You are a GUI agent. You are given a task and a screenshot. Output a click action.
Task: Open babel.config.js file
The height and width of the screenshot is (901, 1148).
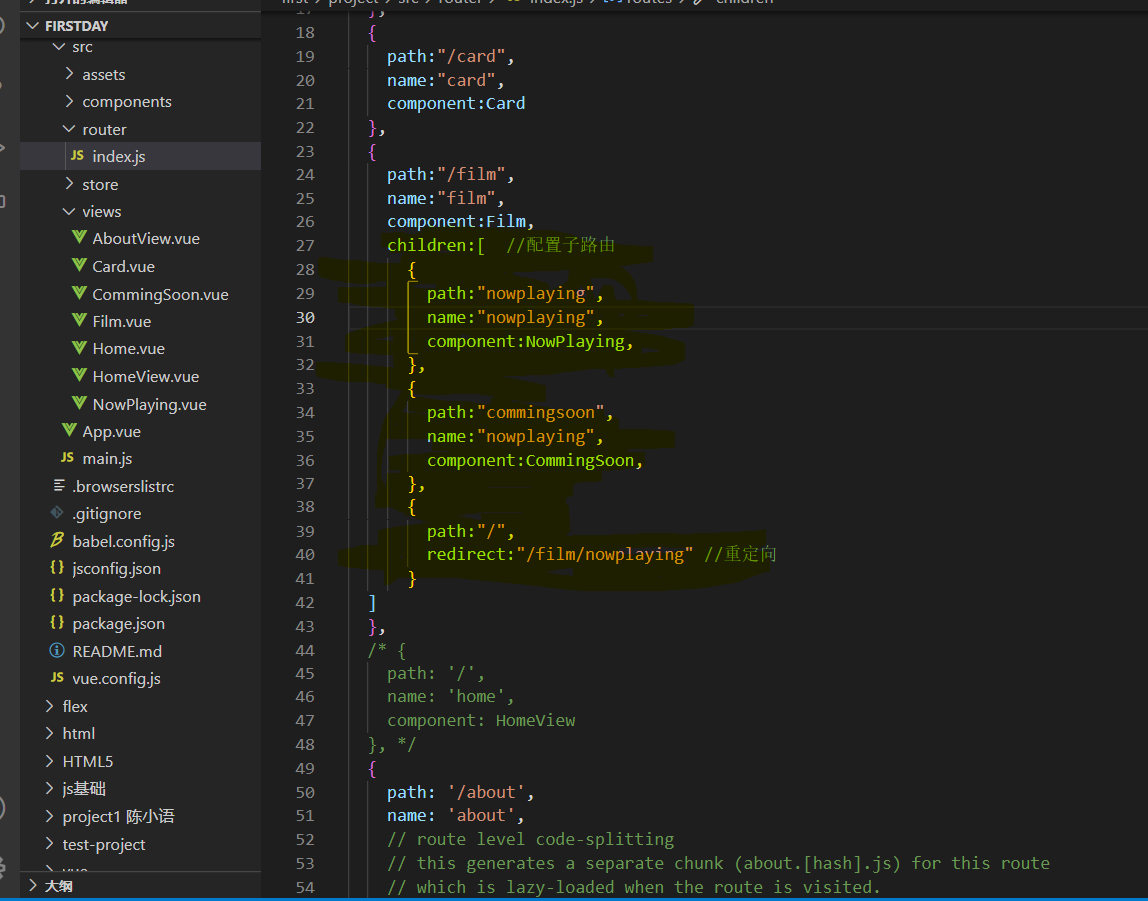point(124,542)
